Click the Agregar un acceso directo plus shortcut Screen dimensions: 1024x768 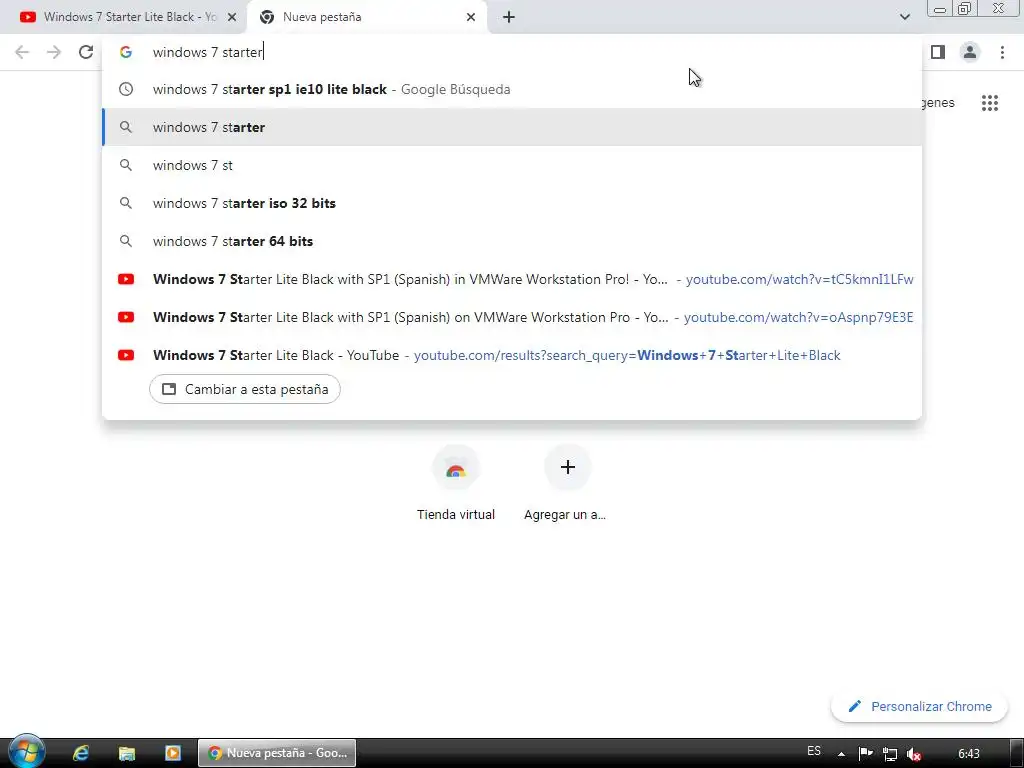(567, 483)
